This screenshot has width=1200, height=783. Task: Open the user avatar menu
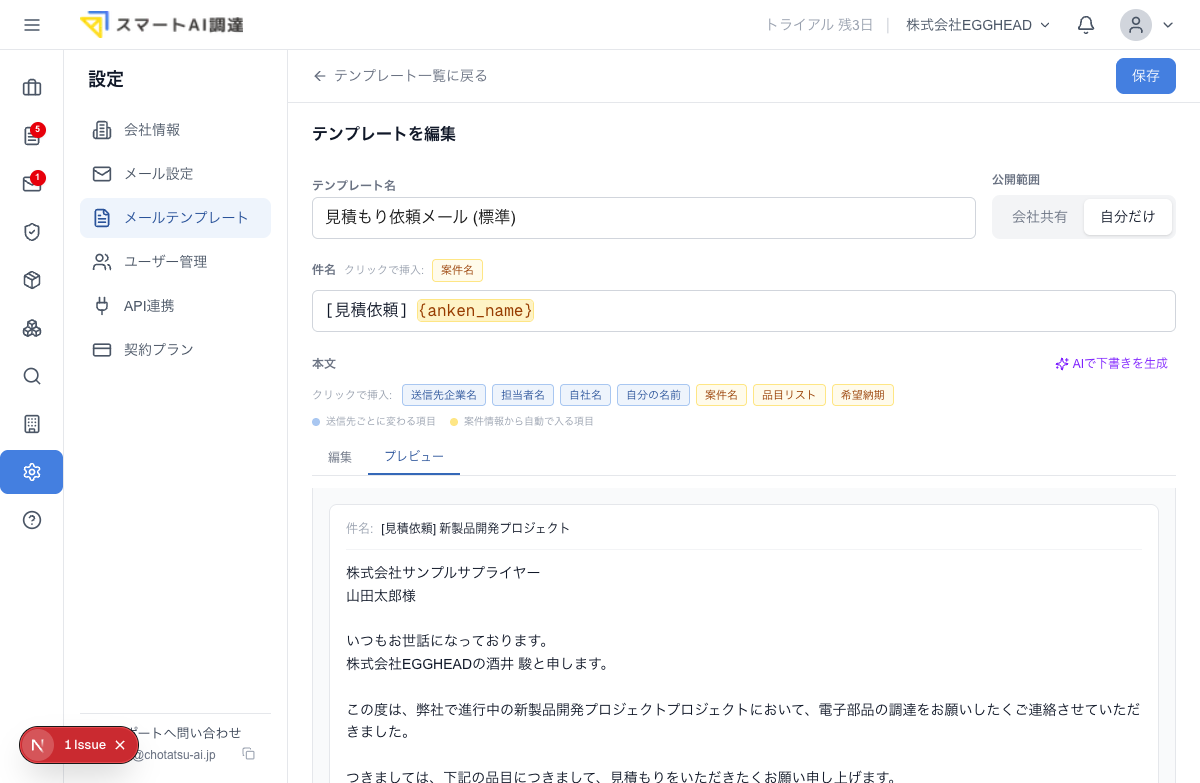1136,25
